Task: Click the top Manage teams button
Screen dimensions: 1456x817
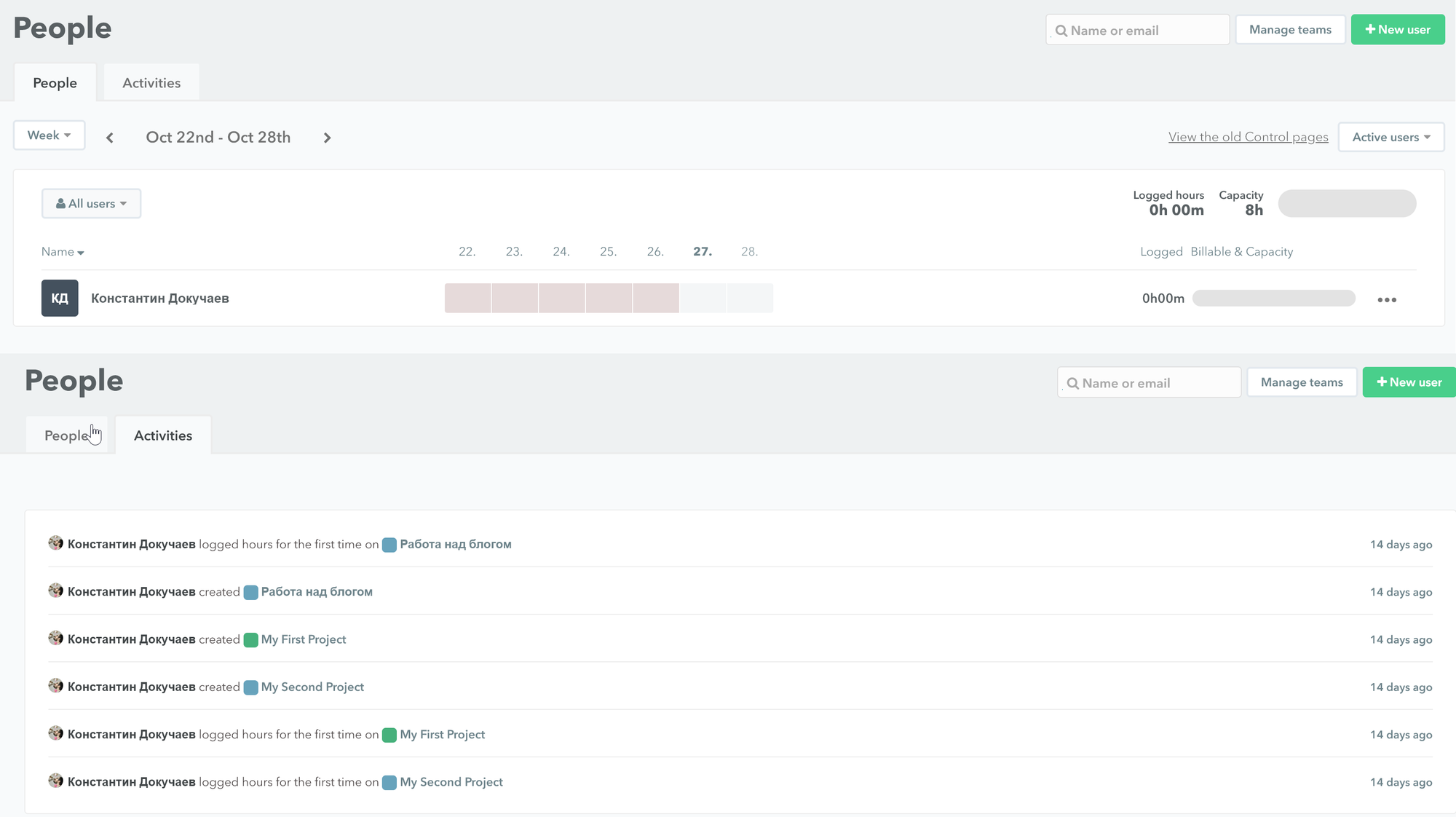Action: point(1290,30)
